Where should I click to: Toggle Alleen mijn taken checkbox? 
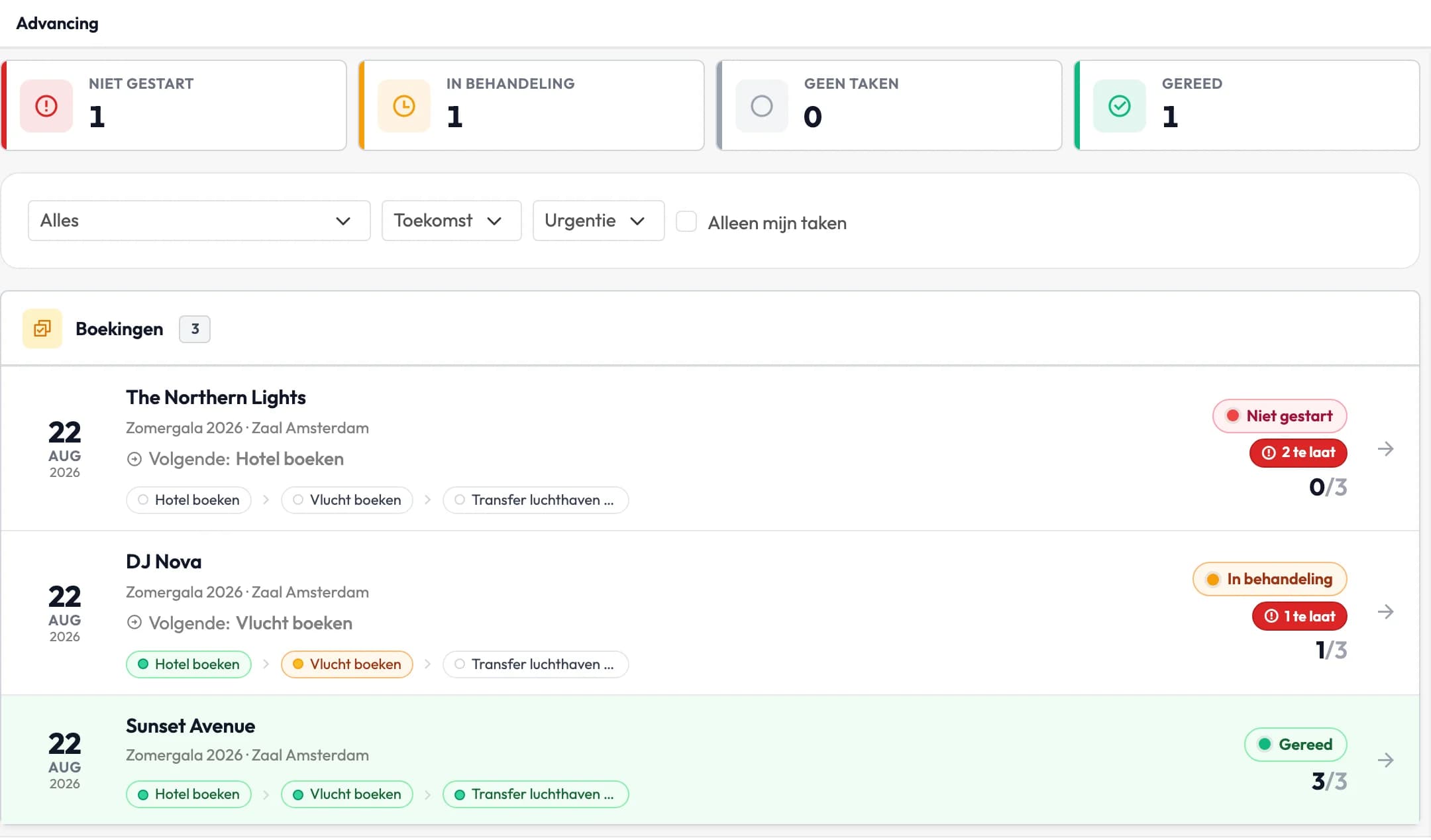pyautogui.click(x=686, y=221)
